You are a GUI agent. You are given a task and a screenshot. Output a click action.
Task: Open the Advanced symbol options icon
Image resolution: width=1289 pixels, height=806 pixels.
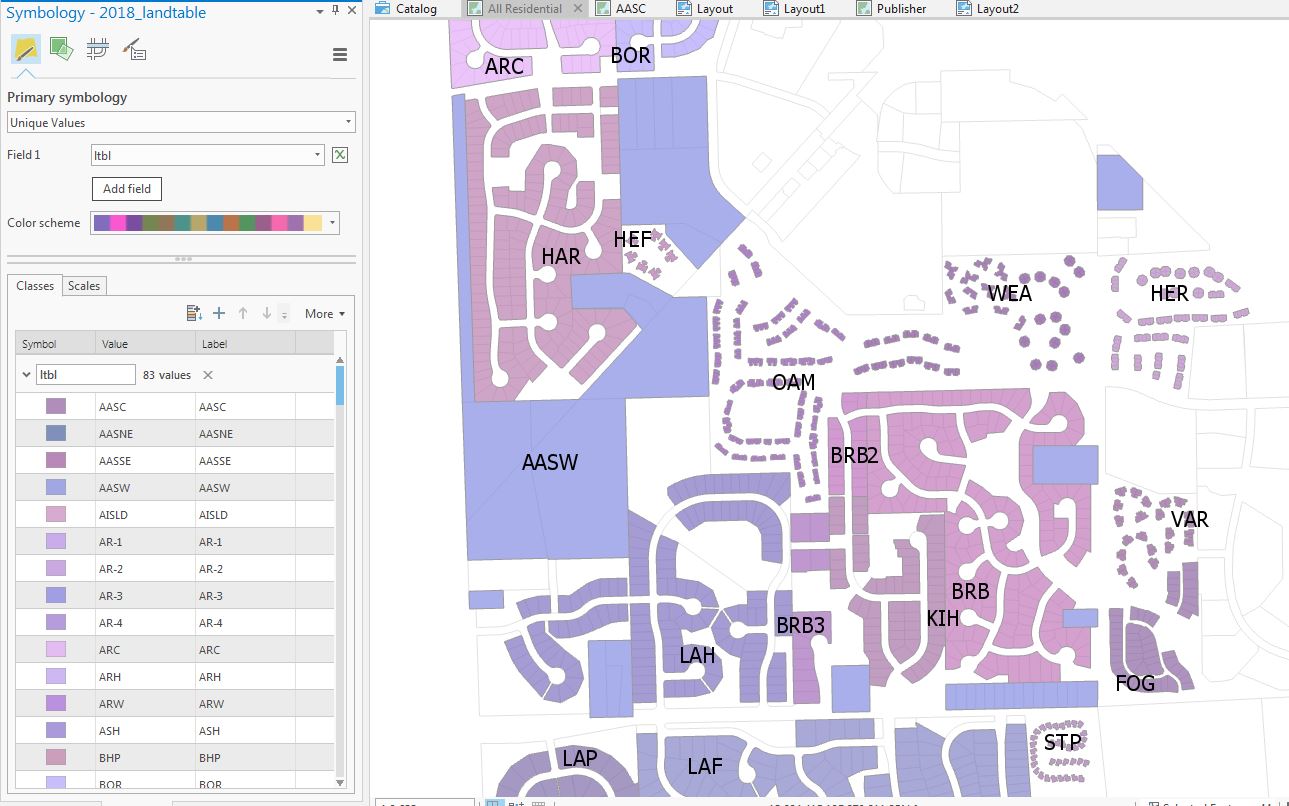click(133, 48)
